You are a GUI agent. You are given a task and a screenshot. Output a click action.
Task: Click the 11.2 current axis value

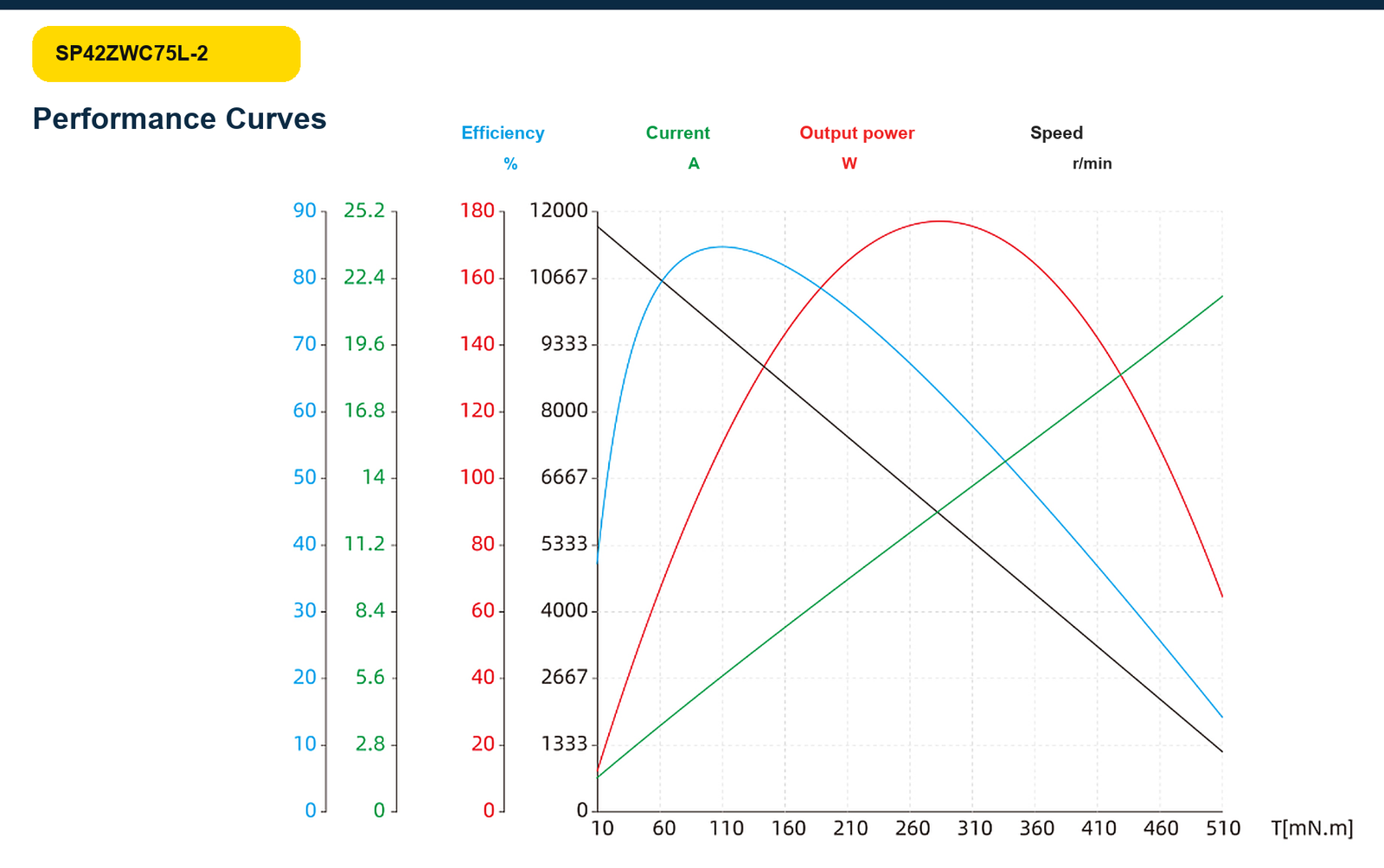tap(364, 544)
